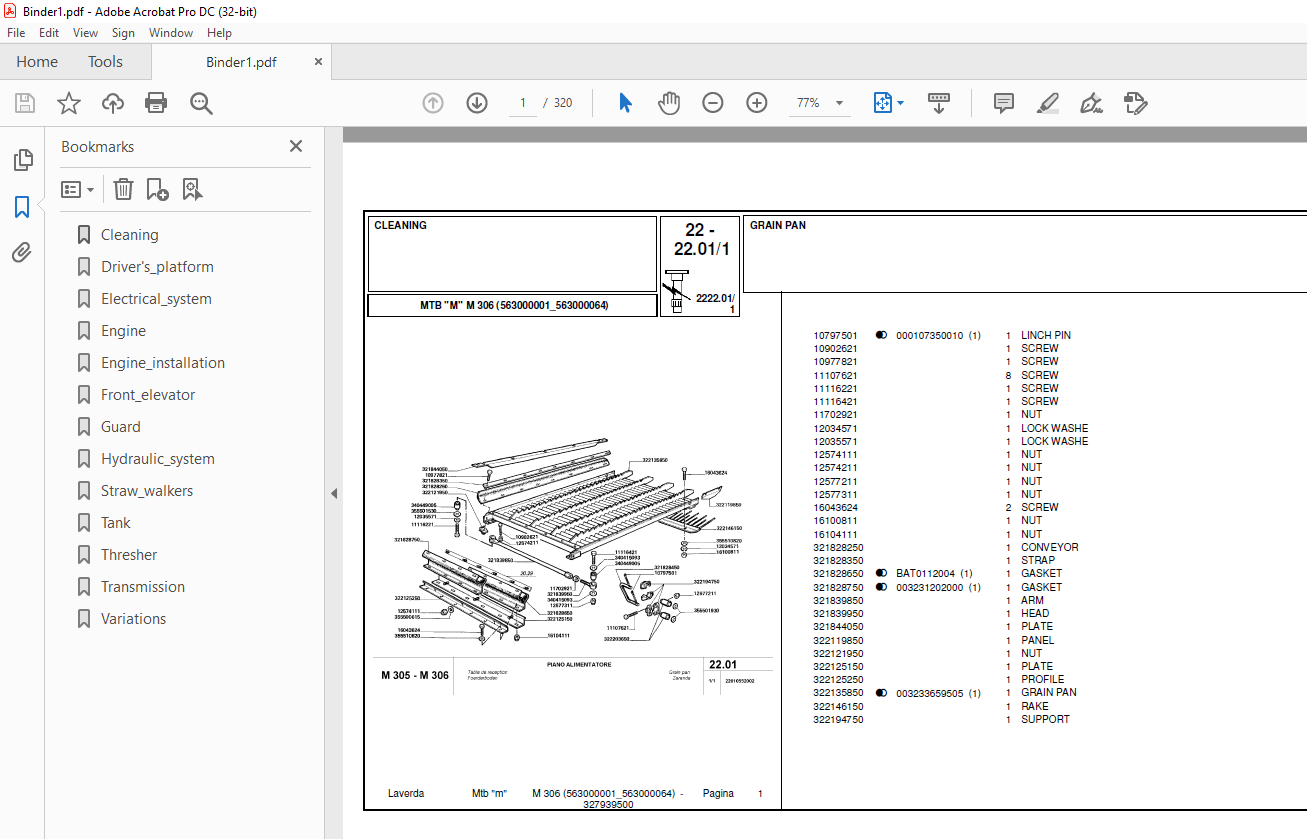Open the stamp/request signature tool icon
Image resolution: width=1307 pixels, height=839 pixels.
pos(1135,103)
